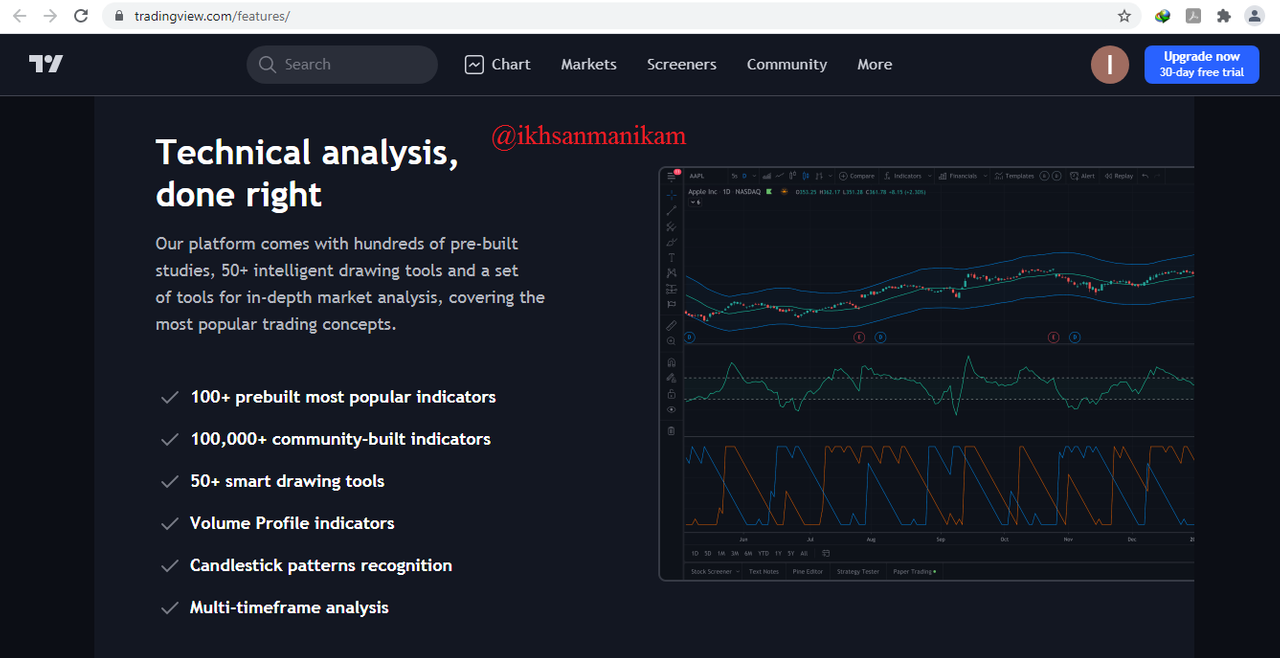Go back in browser history

pyautogui.click(x=20, y=16)
